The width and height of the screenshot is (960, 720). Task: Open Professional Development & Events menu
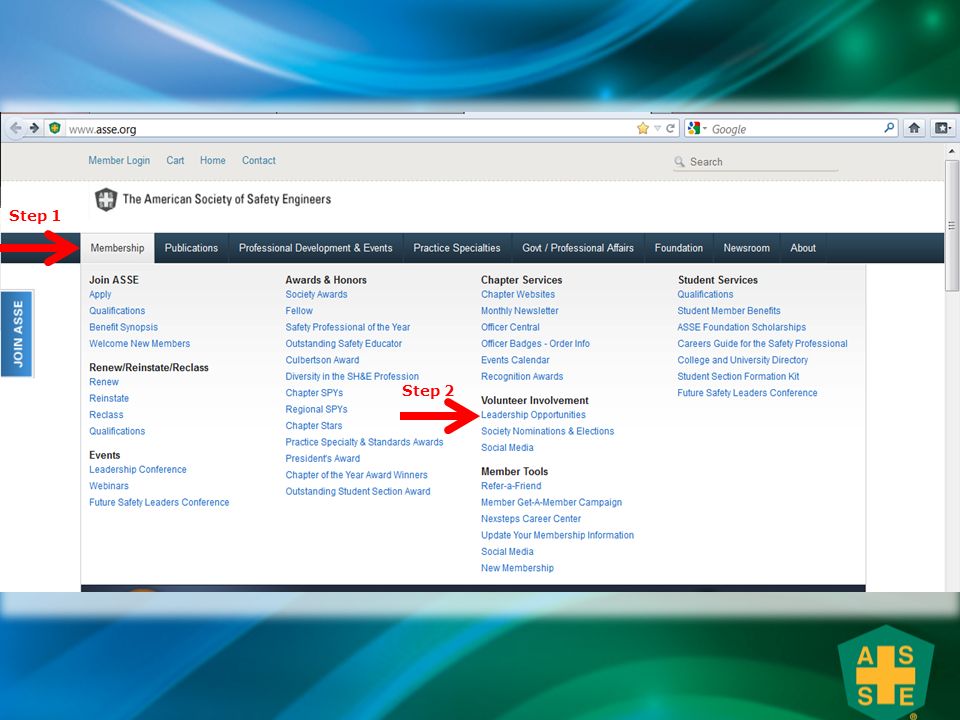315,248
